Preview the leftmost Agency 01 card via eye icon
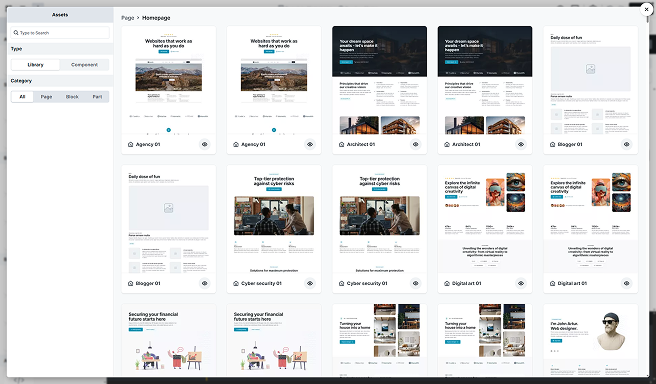This screenshot has width=656, height=384. click(205, 144)
